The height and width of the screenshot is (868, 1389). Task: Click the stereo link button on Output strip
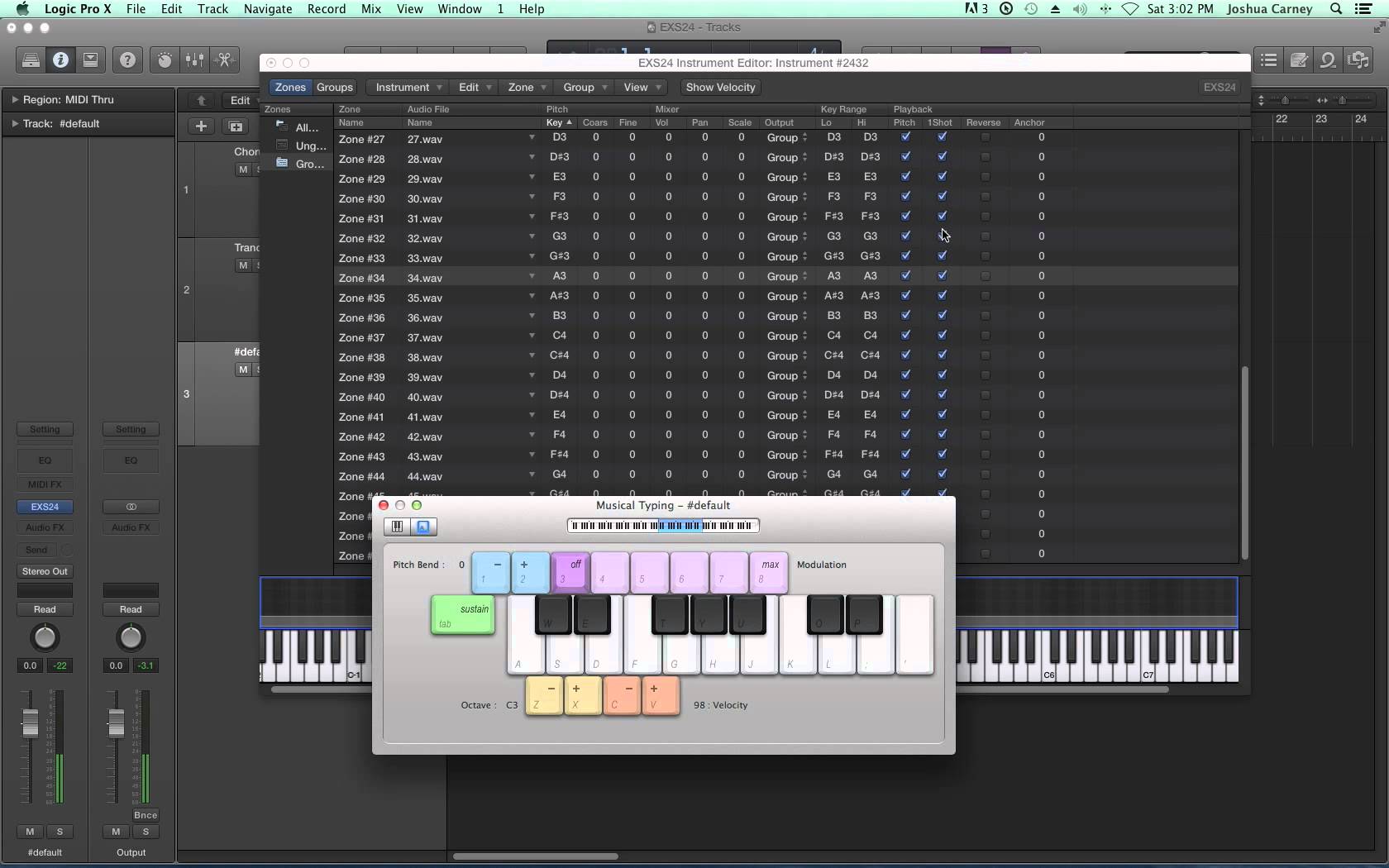131,507
